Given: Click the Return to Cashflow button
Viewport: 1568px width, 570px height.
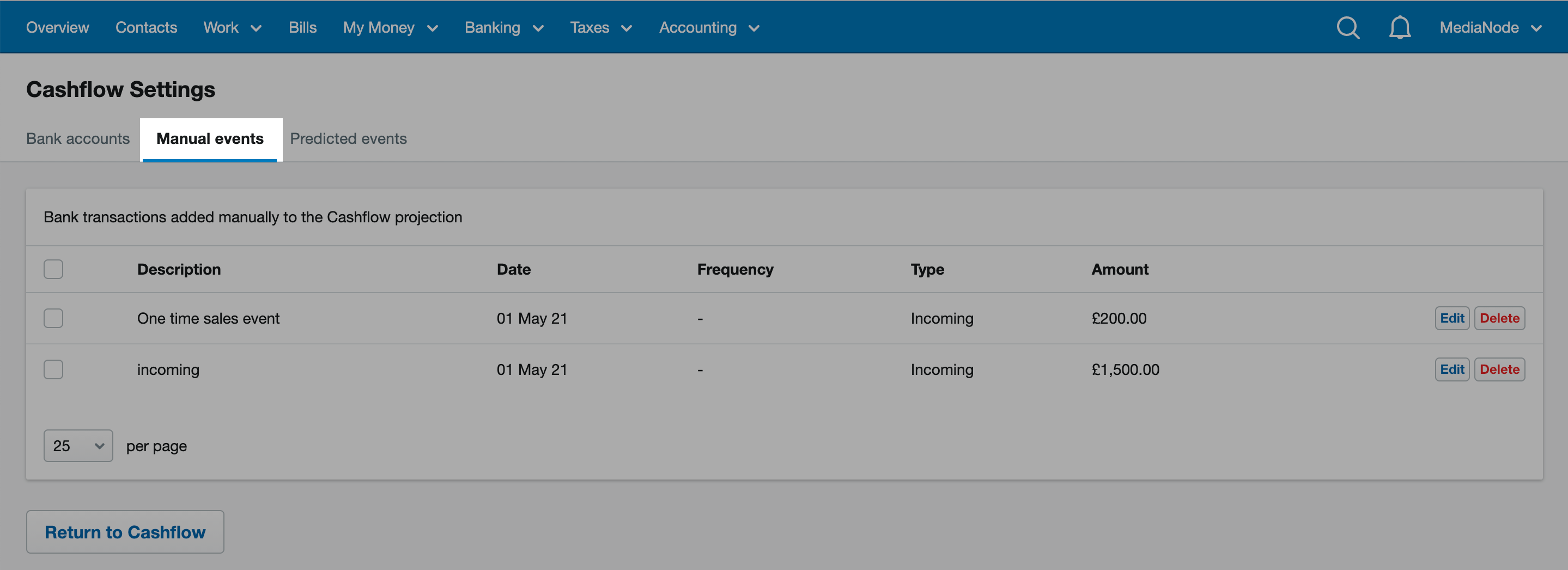Looking at the screenshot, I should pyautogui.click(x=125, y=532).
